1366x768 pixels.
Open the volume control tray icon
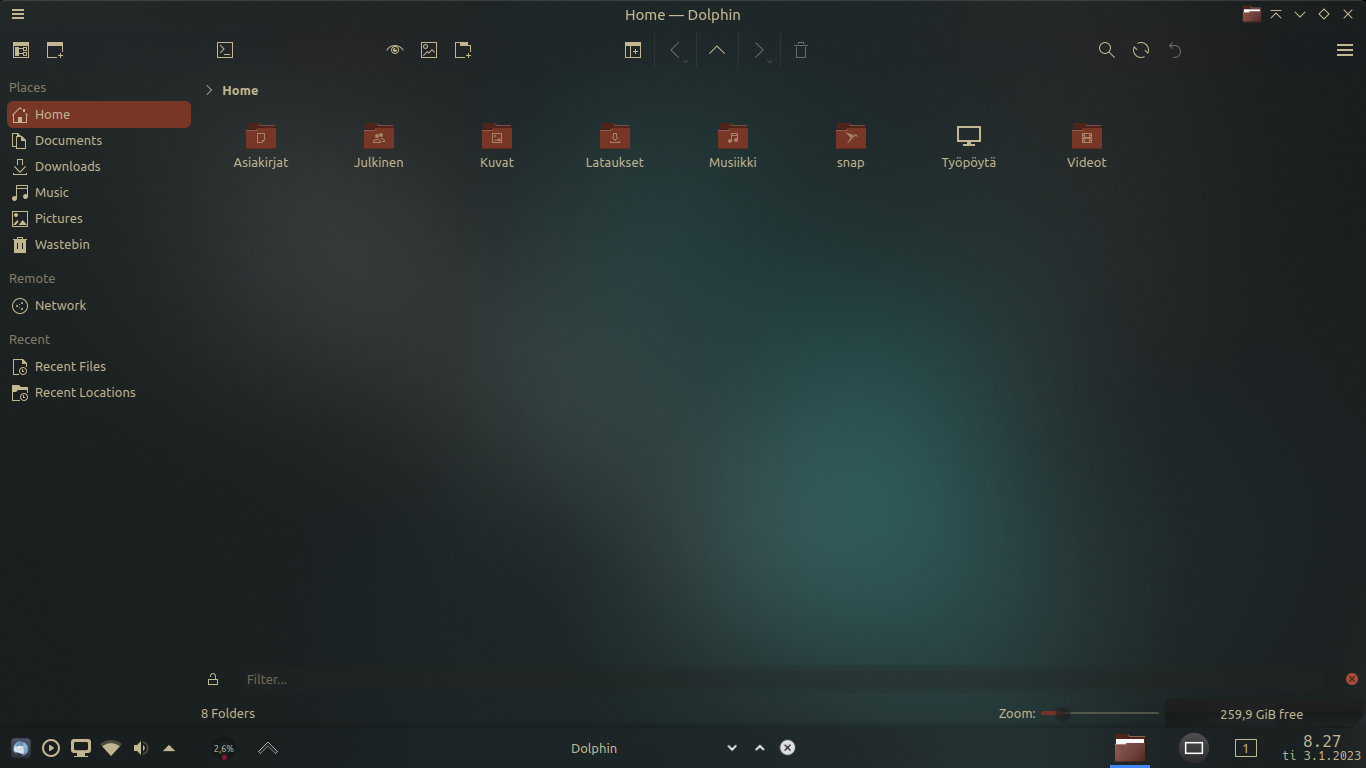coord(140,748)
